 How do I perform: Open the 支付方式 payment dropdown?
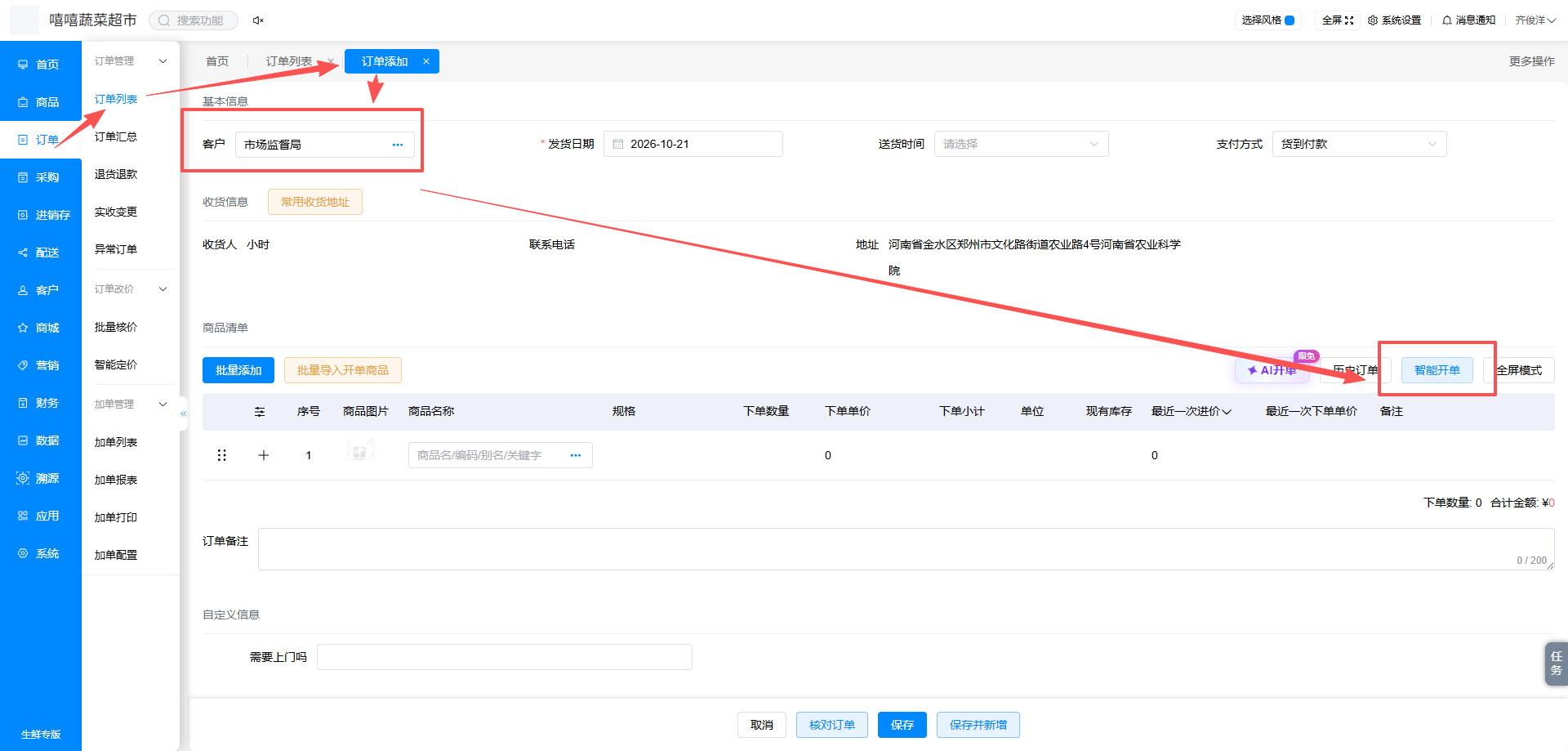[1359, 144]
